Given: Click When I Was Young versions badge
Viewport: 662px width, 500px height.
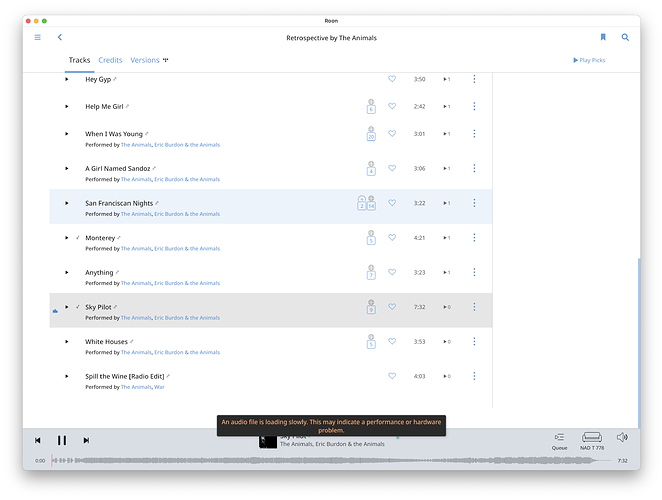Looking at the screenshot, I should [x=371, y=134].
